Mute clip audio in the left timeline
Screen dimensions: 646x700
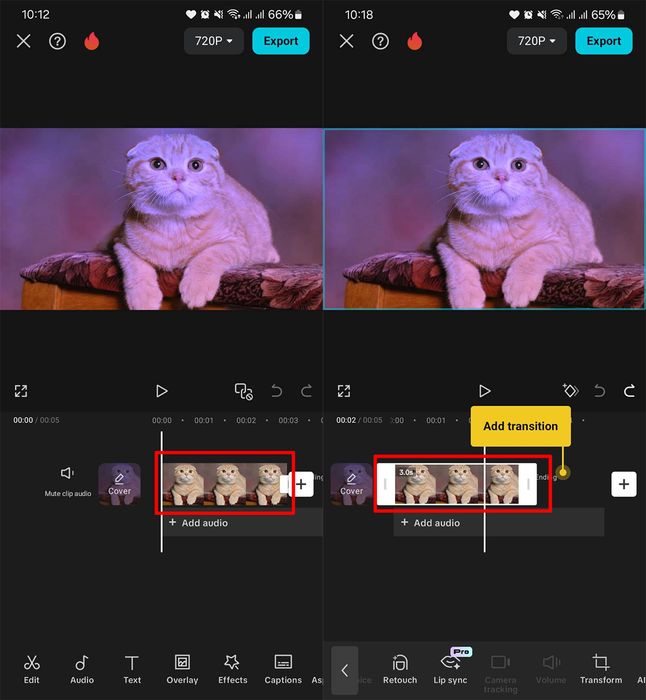67,481
